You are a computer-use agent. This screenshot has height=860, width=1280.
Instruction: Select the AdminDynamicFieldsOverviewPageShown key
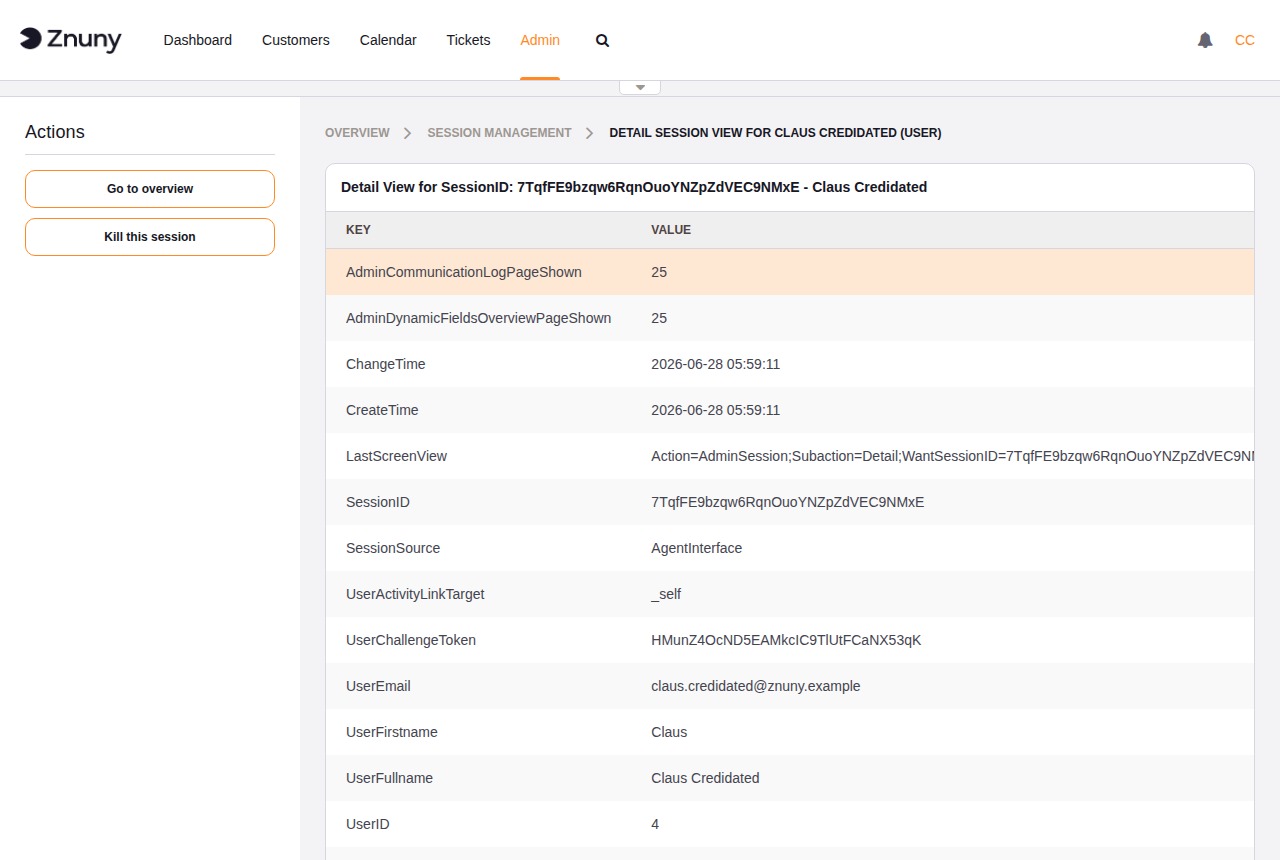(x=478, y=318)
